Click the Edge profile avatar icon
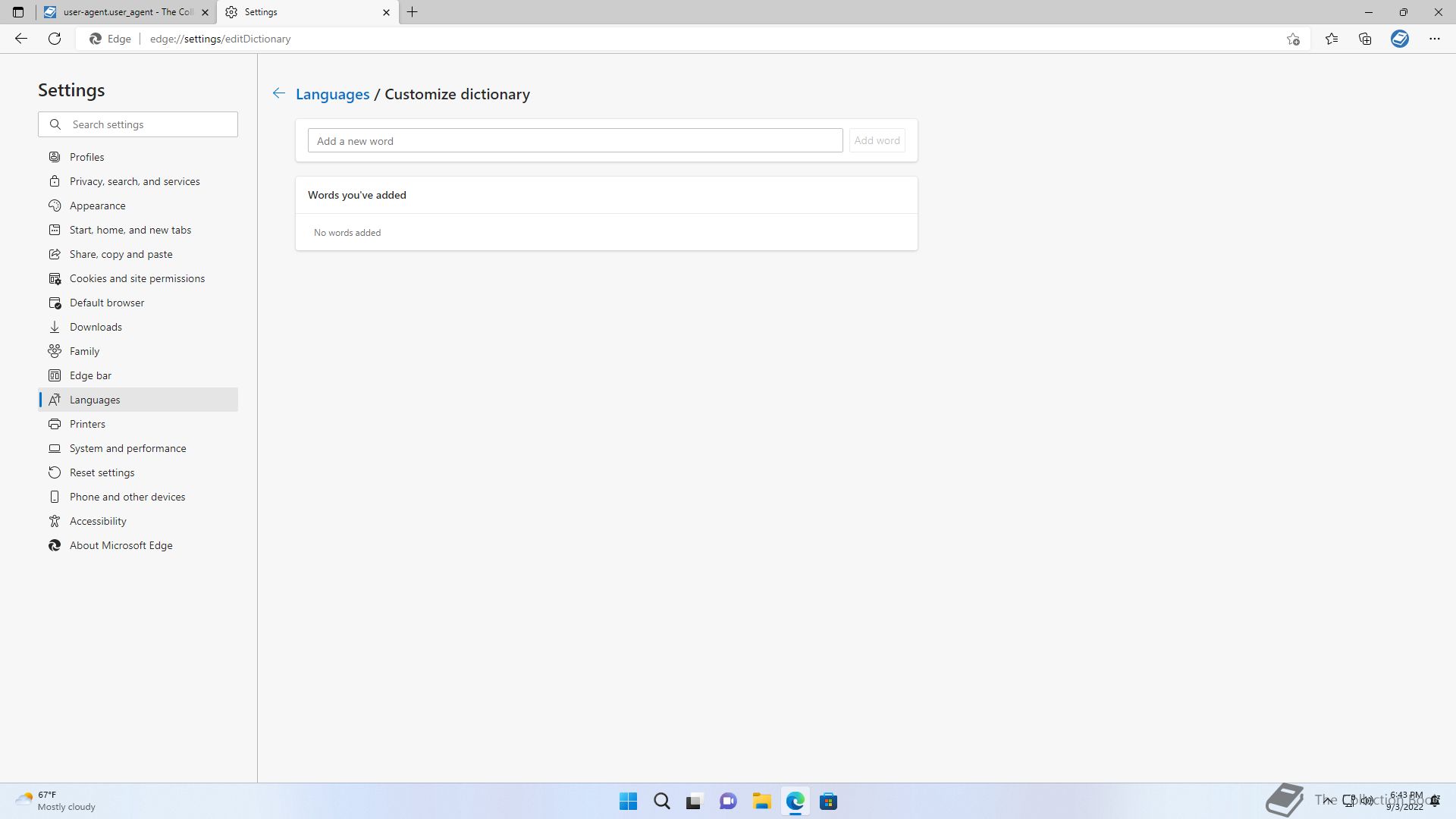This screenshot has width=1456, height=819. click(1399, 39)
